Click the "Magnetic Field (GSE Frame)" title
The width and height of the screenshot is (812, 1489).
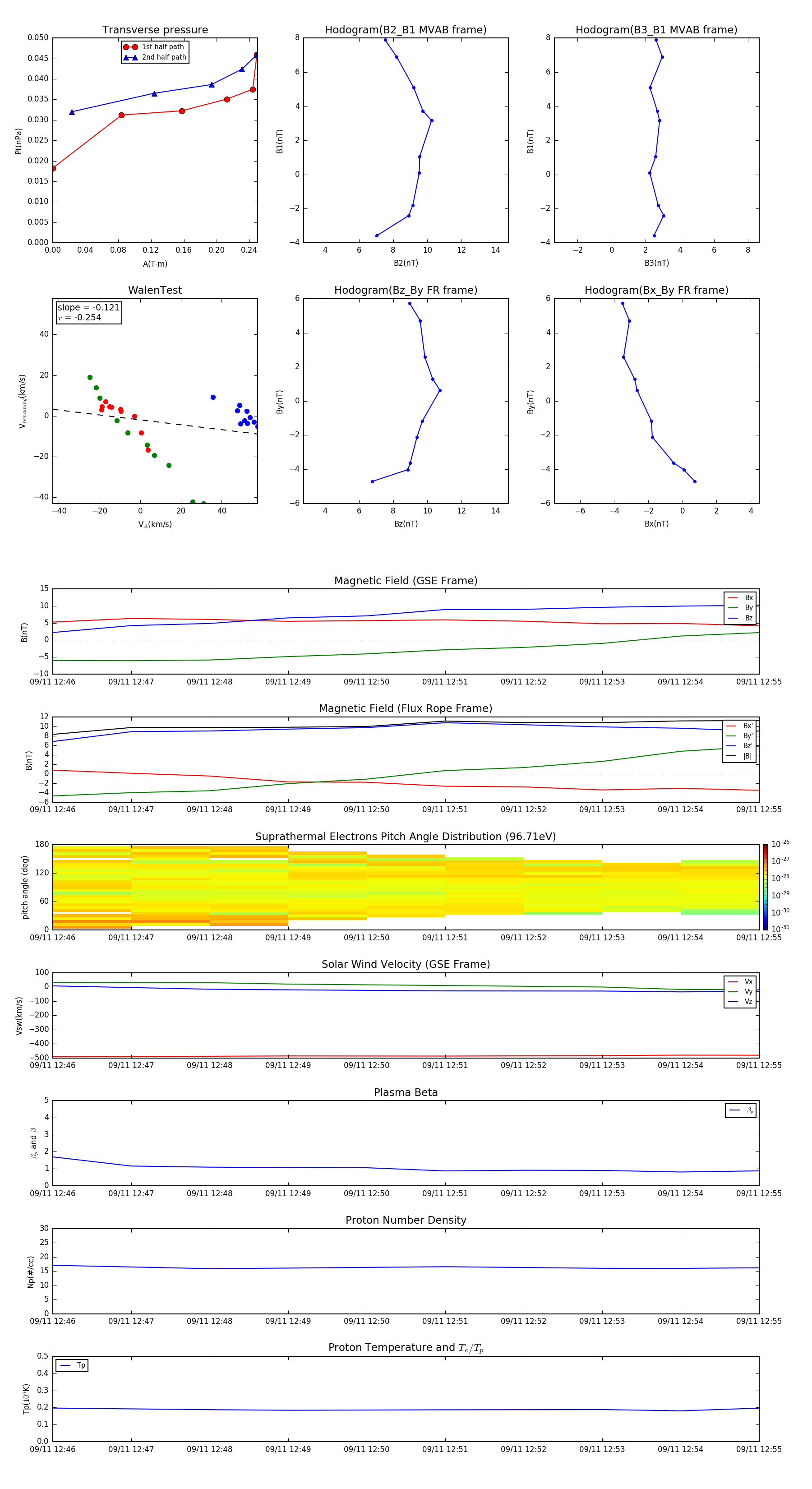(406, 581)
